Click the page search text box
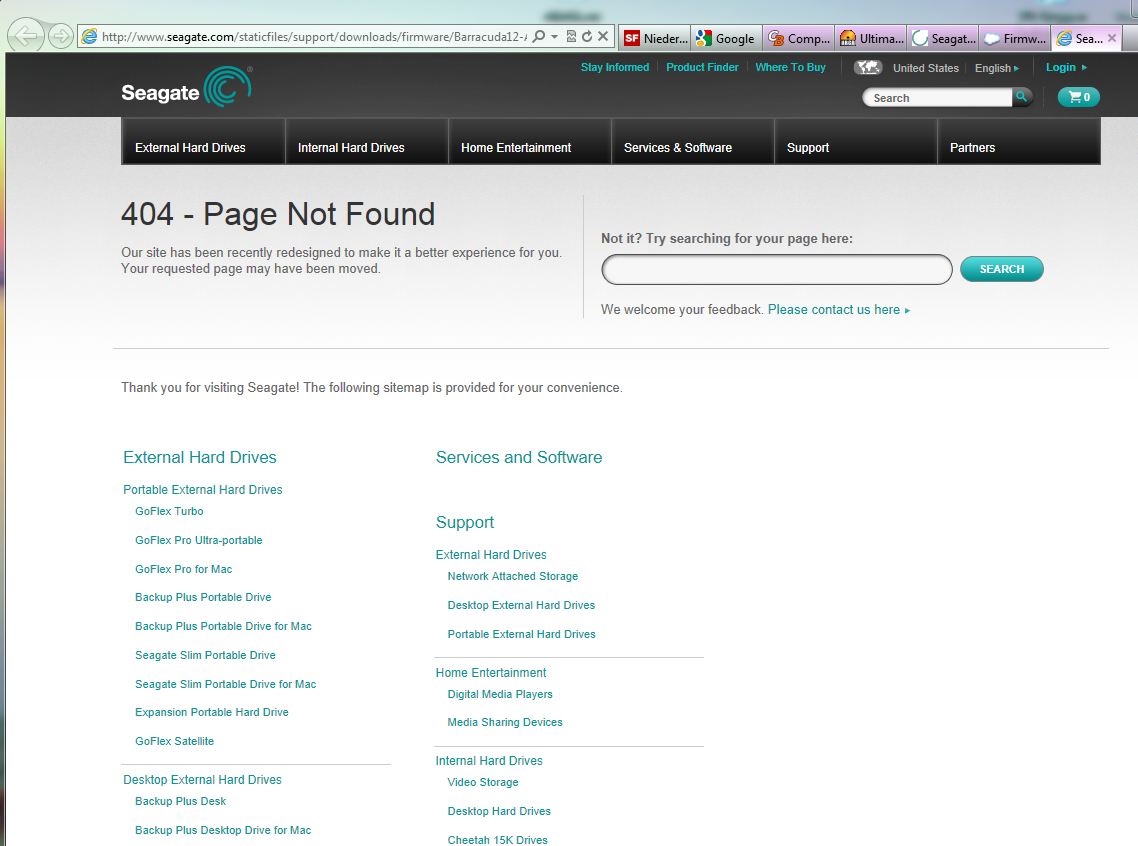Screen dimensions: 1138x846 [777, 269]
